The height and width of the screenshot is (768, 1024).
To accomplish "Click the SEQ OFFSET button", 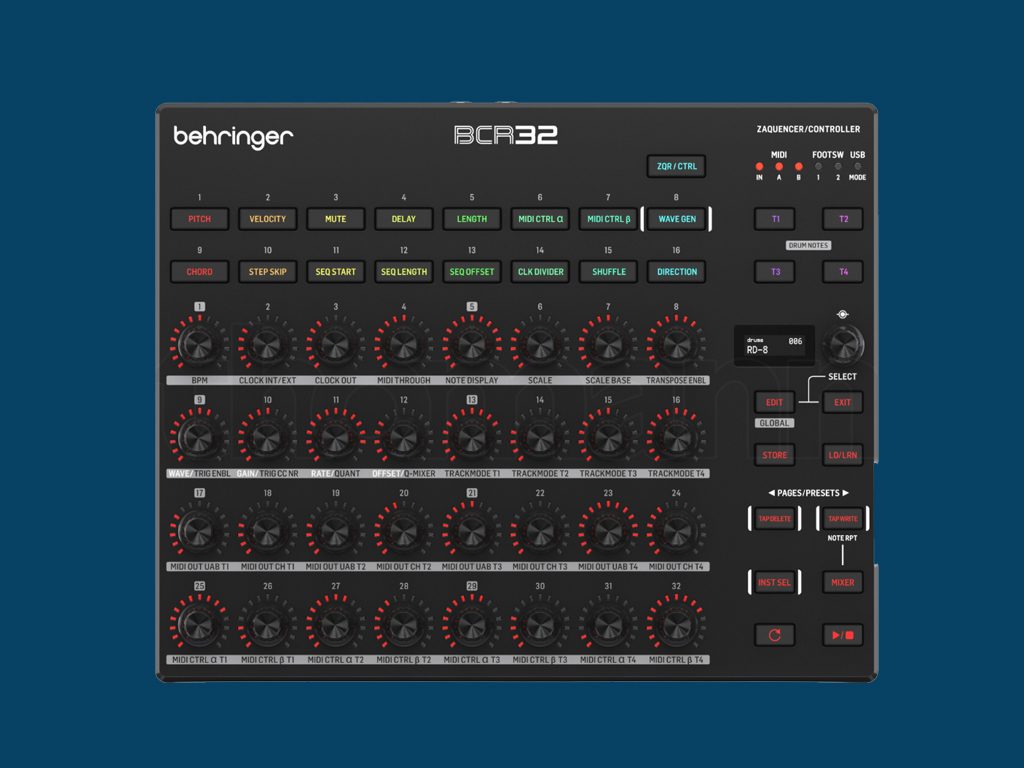I will click(x=472, y=272).
